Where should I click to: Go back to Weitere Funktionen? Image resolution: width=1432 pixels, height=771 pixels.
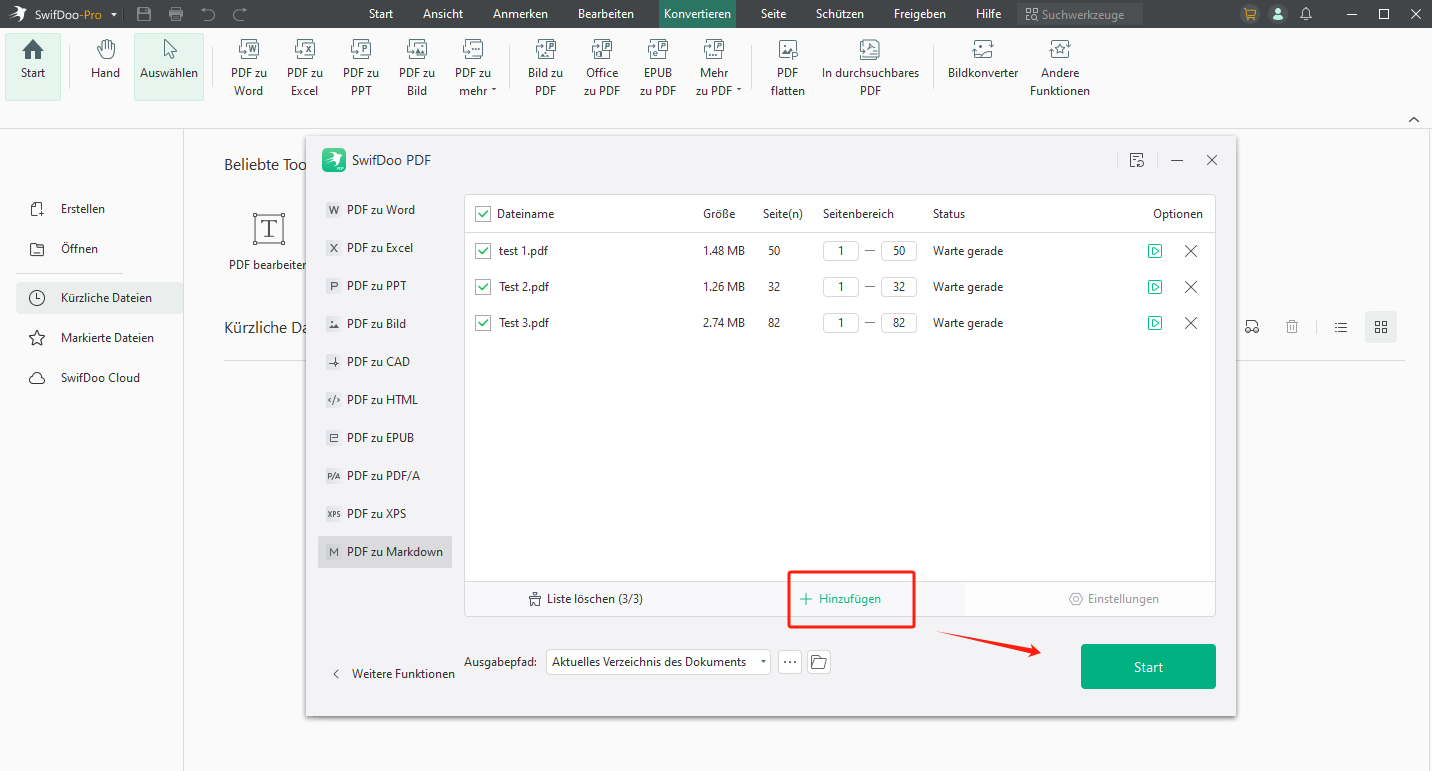(x=393, y=674)
